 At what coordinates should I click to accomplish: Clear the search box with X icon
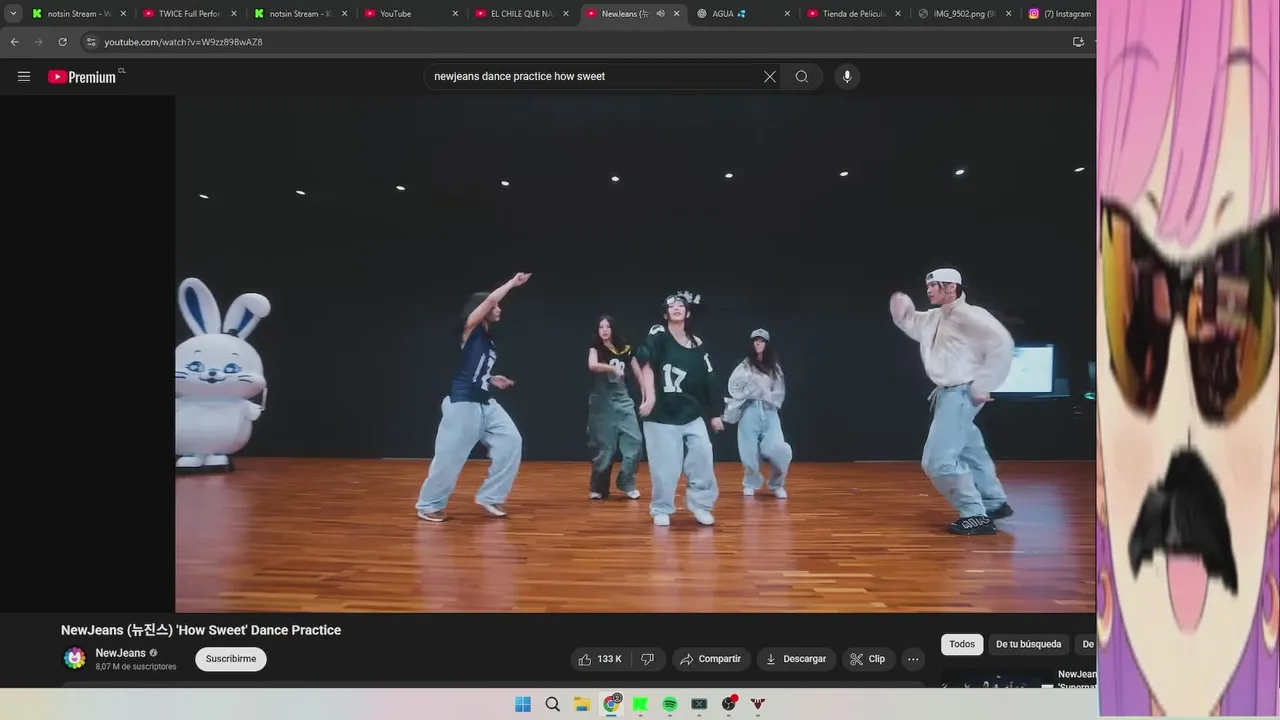click(770, 76)
